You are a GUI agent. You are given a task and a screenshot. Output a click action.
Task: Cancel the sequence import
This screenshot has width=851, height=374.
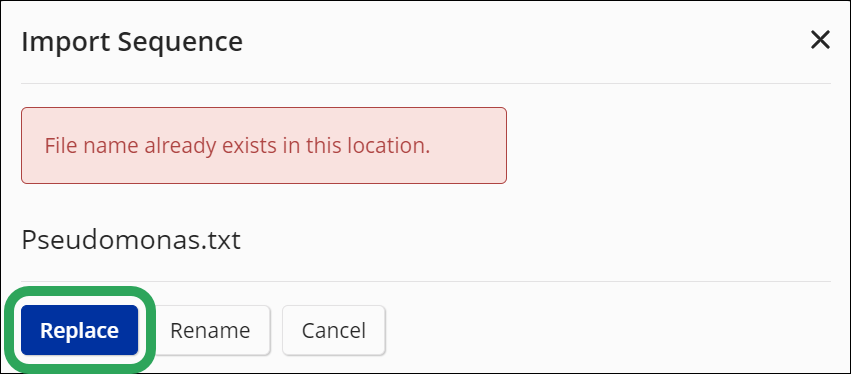pos(334,330)
